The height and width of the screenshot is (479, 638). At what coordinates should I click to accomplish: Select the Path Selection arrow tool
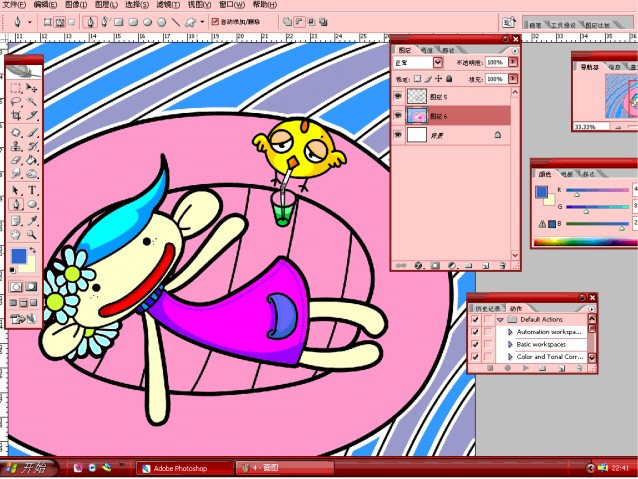[16, 190]
